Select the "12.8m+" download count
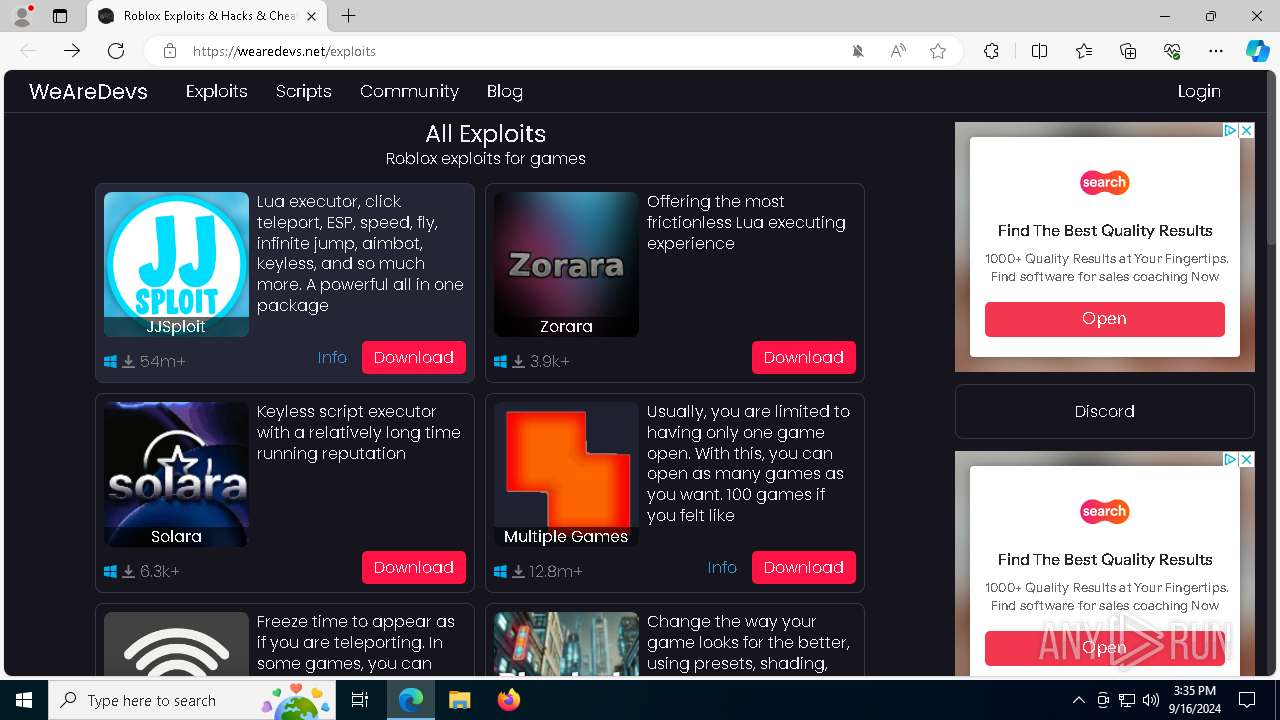The width and height of the screenshot is (1280, 720). pos(556,571)
